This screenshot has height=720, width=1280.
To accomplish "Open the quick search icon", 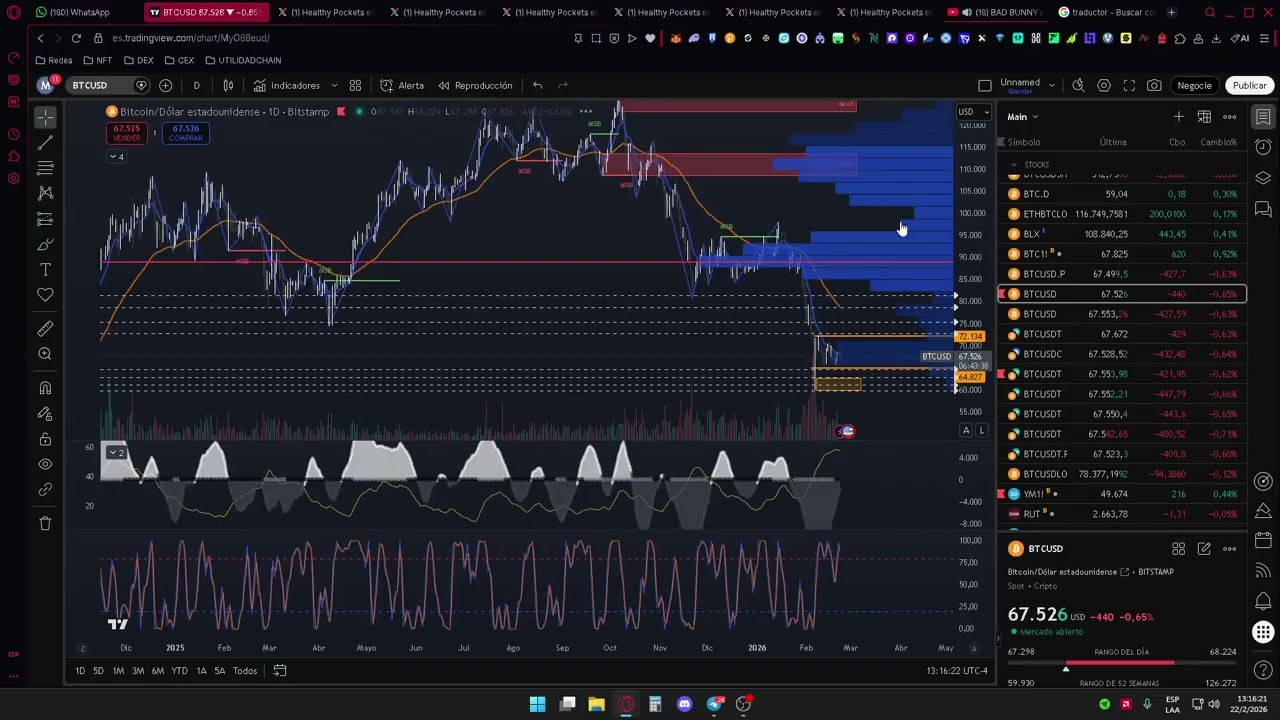I will pyautogui.click(x=1078, y=85).
